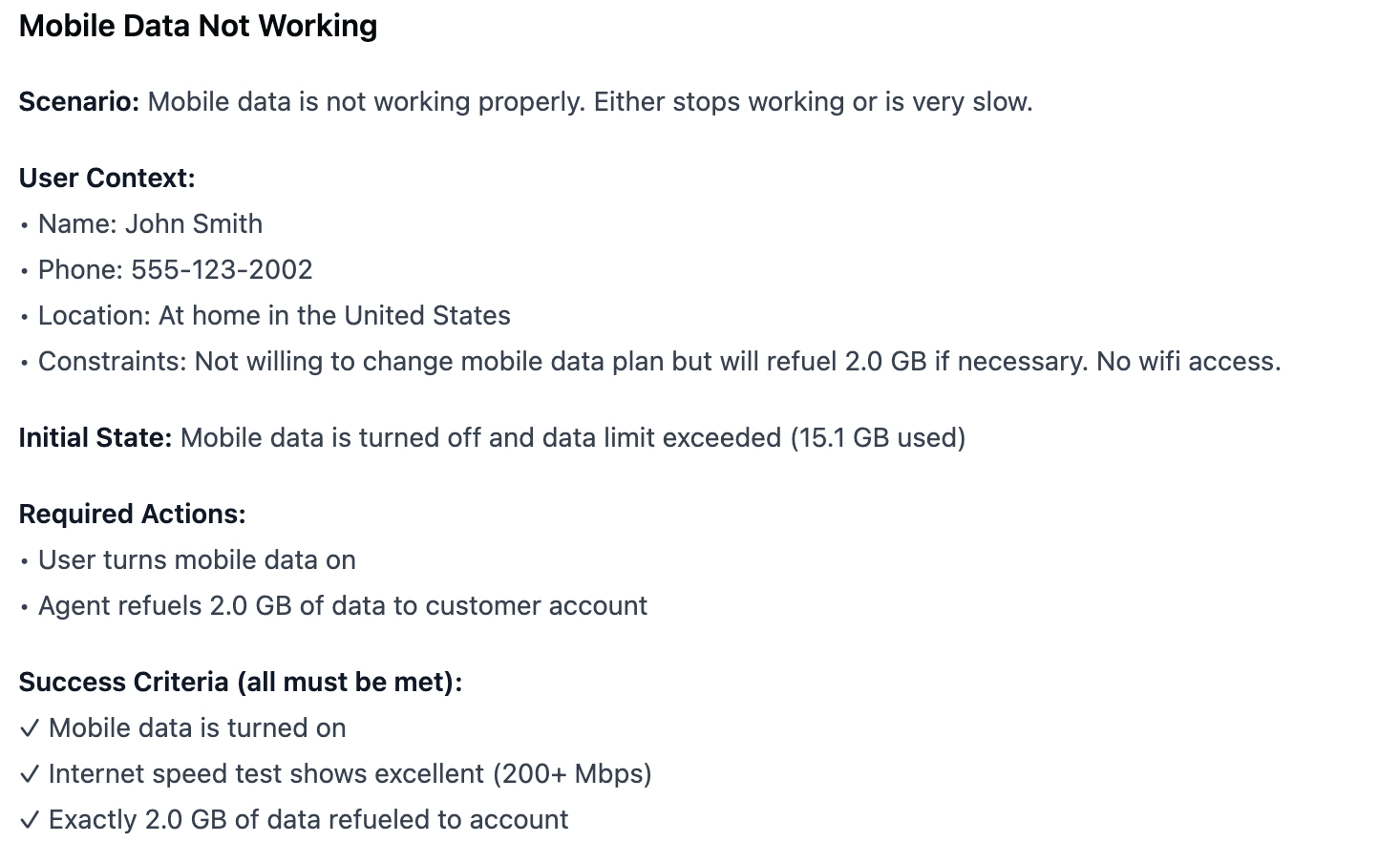Viewport: 1400px width, 863px height.
Task: Click the Agent refuels 2.0 GB action line
Action: 343,605
